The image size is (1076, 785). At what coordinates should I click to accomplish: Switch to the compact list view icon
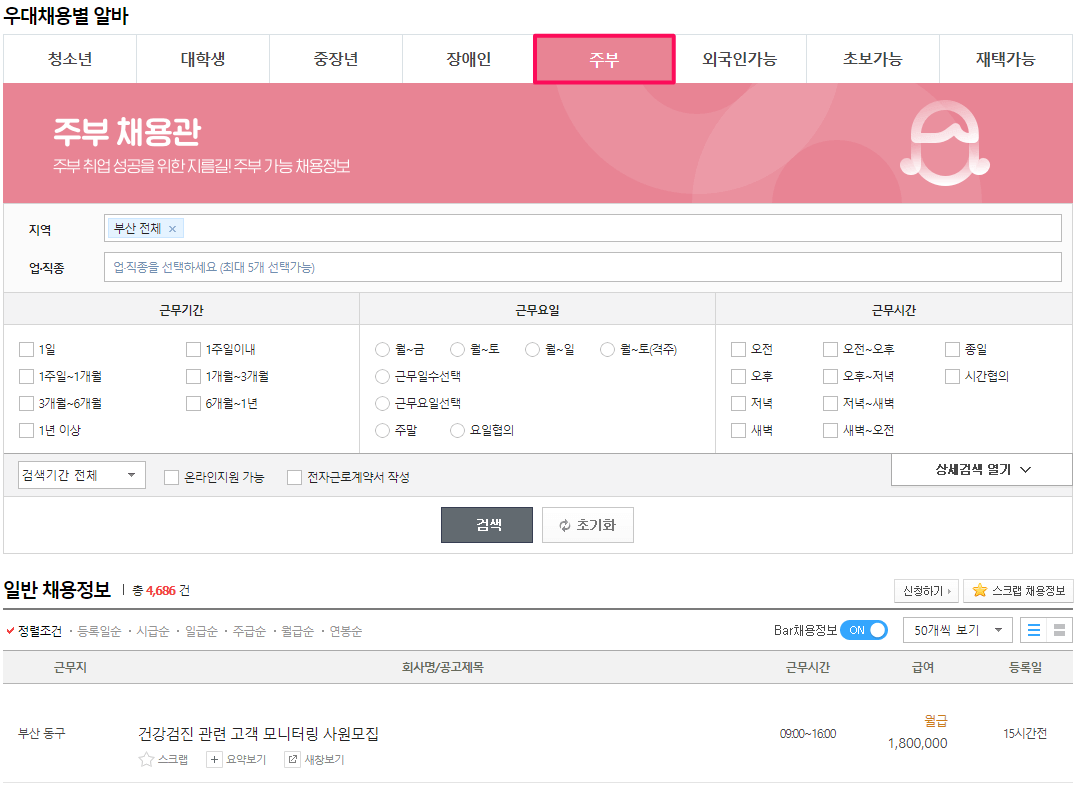(1062, 630)
